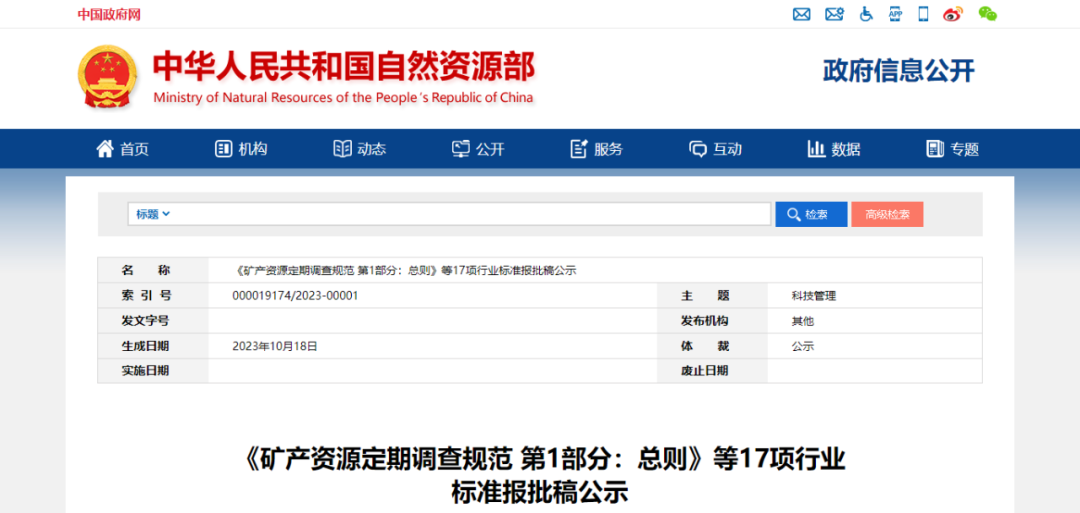1080x513 pixels.
Task: Click the 中华人民共和国自然资源部 site title
Action: [x=343, y=67]
